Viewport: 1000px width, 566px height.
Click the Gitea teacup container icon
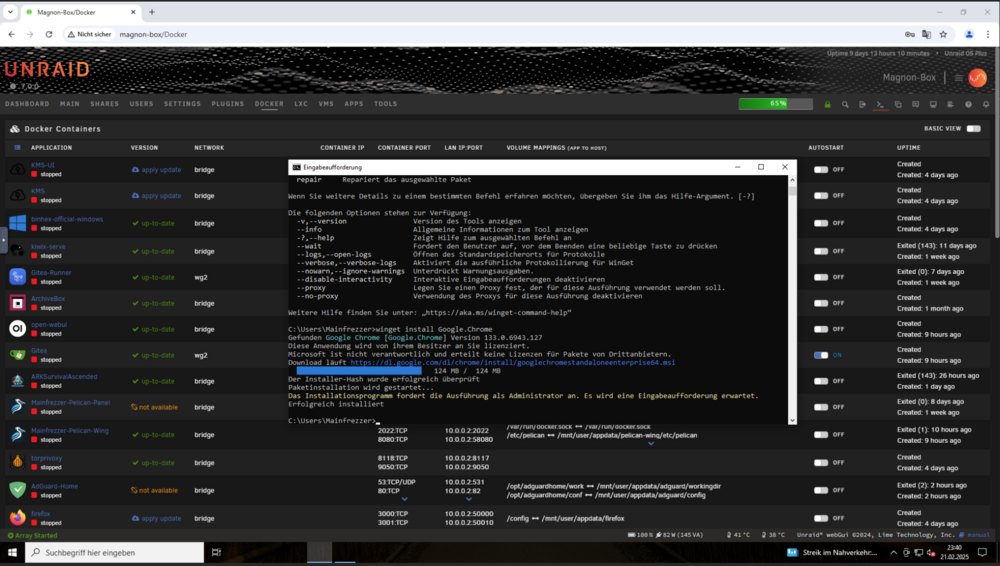(x=17, y=355)
